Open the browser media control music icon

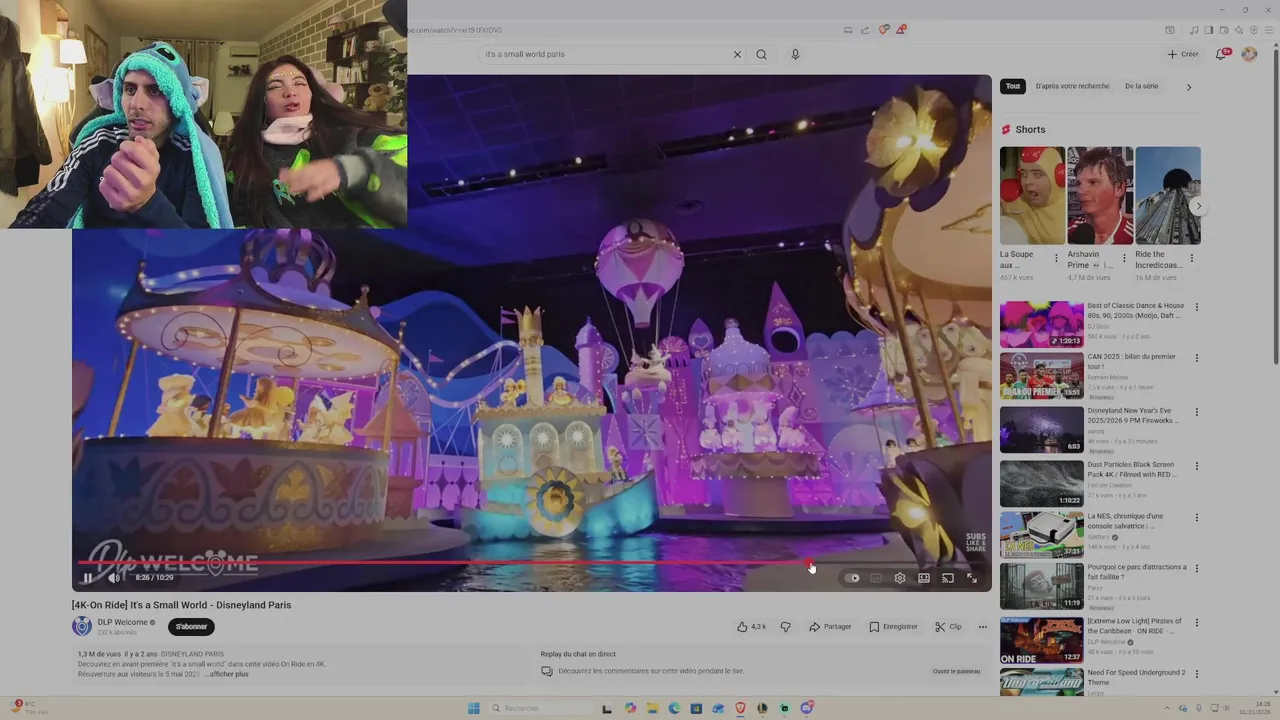click(x=1194, y=30)
